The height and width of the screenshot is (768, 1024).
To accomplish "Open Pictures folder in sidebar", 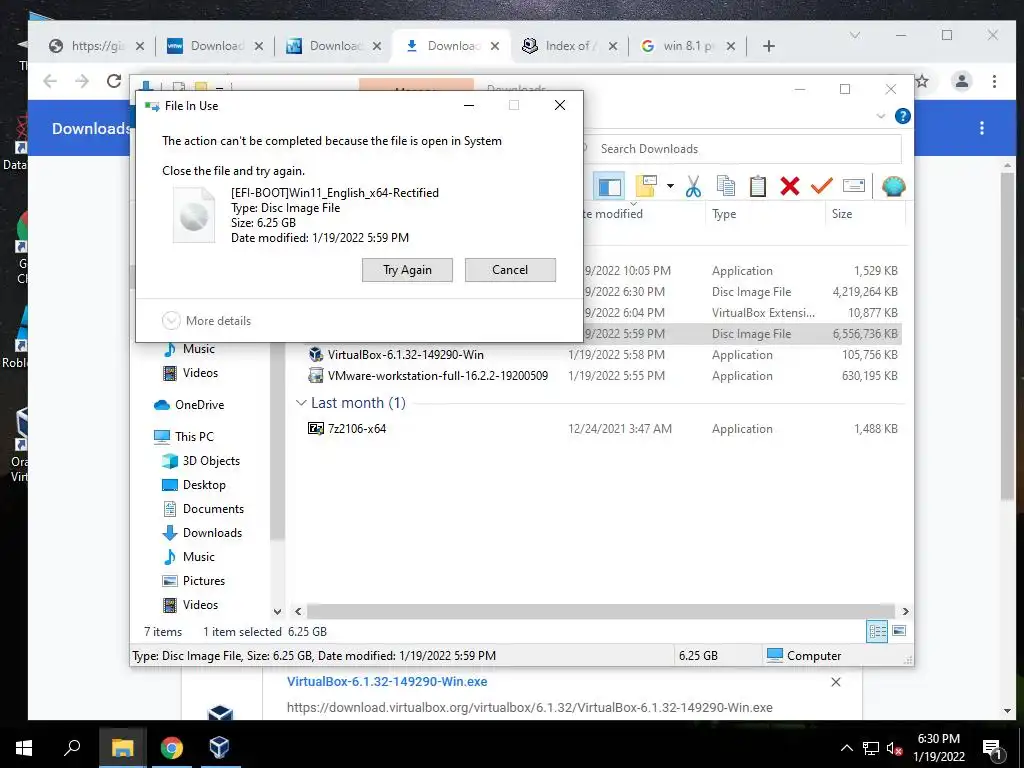I will tap(193, 581).
